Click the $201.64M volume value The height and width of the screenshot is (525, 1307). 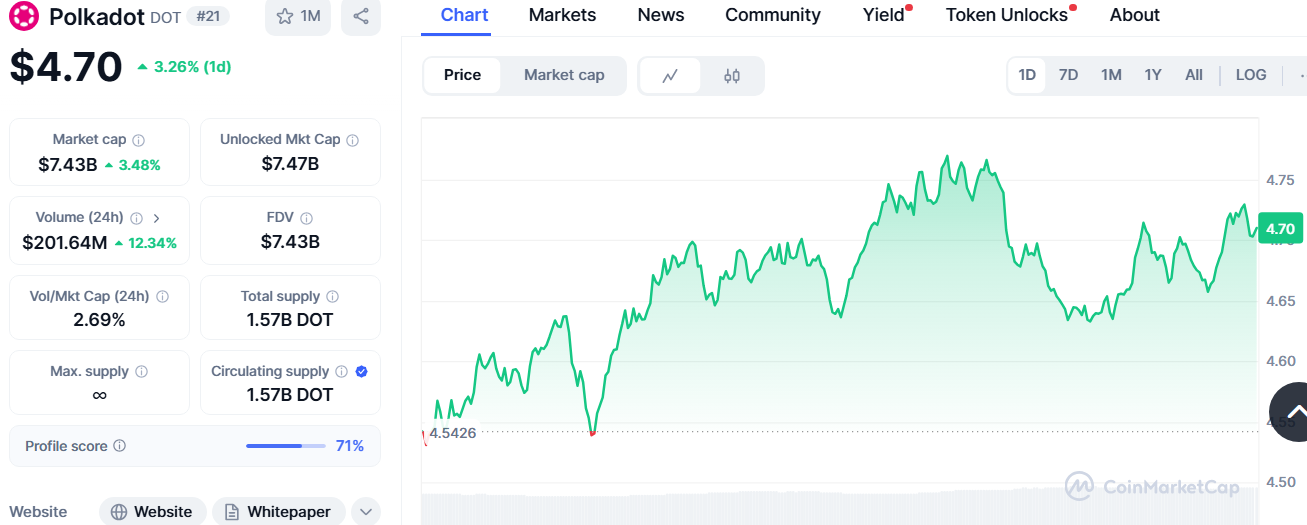coord(65,242)
